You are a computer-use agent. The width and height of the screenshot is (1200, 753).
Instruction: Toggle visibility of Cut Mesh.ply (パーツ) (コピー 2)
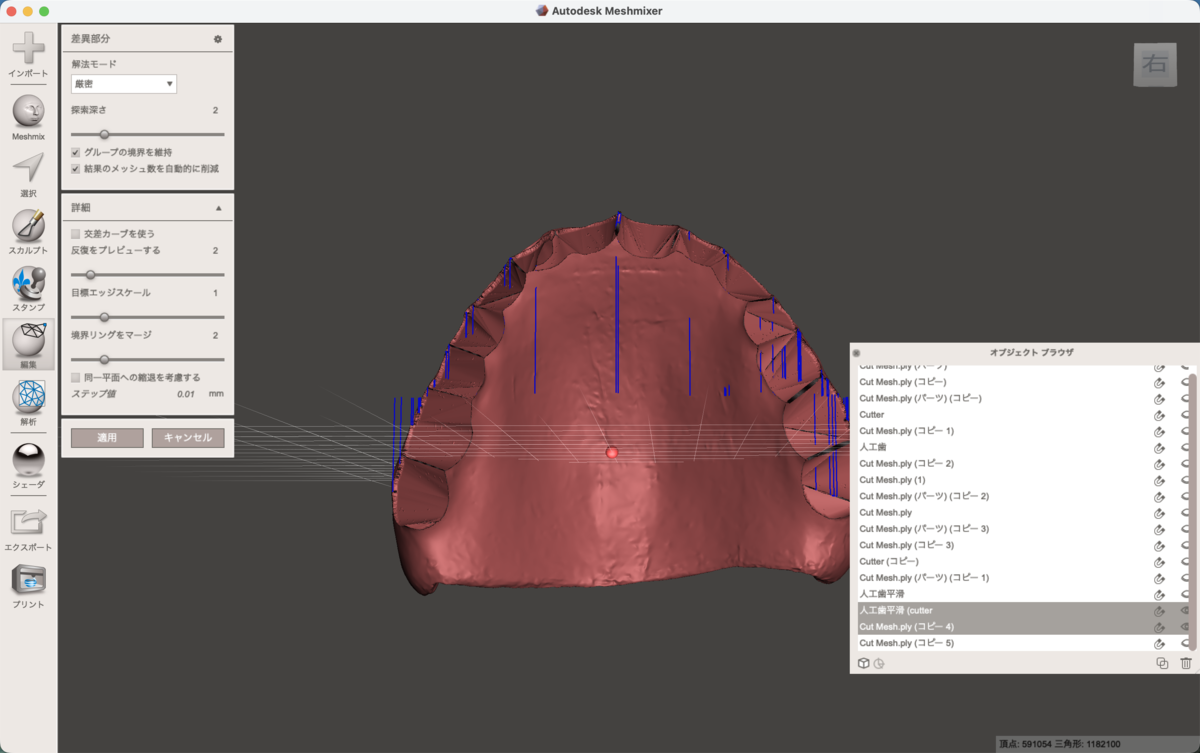tap(1186, 496)
